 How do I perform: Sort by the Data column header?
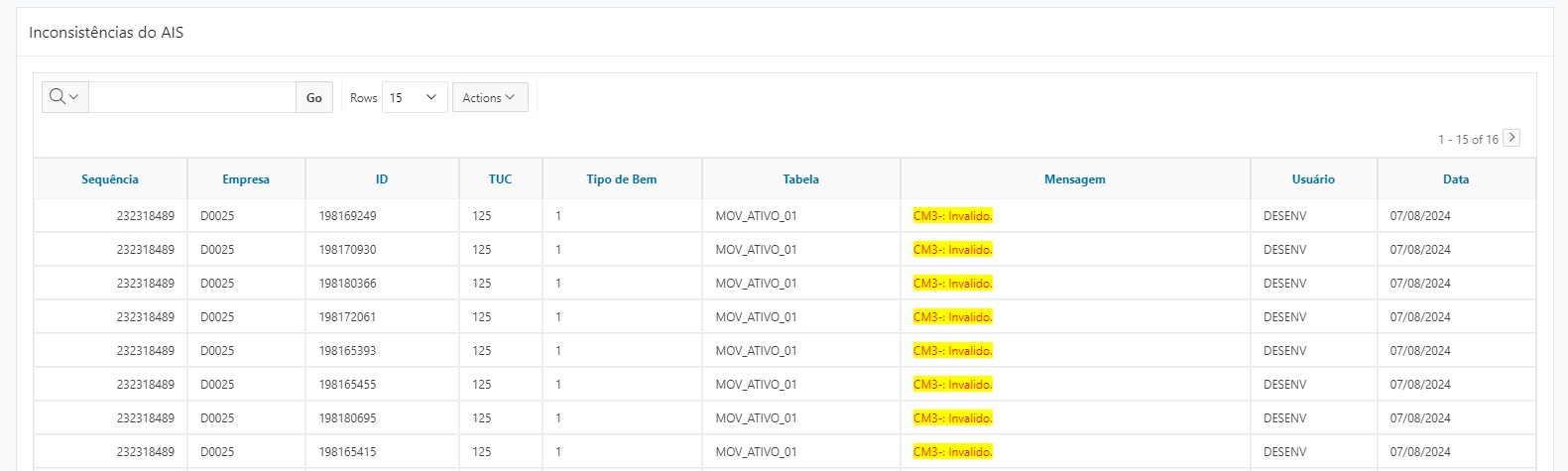click(1455, 179)
